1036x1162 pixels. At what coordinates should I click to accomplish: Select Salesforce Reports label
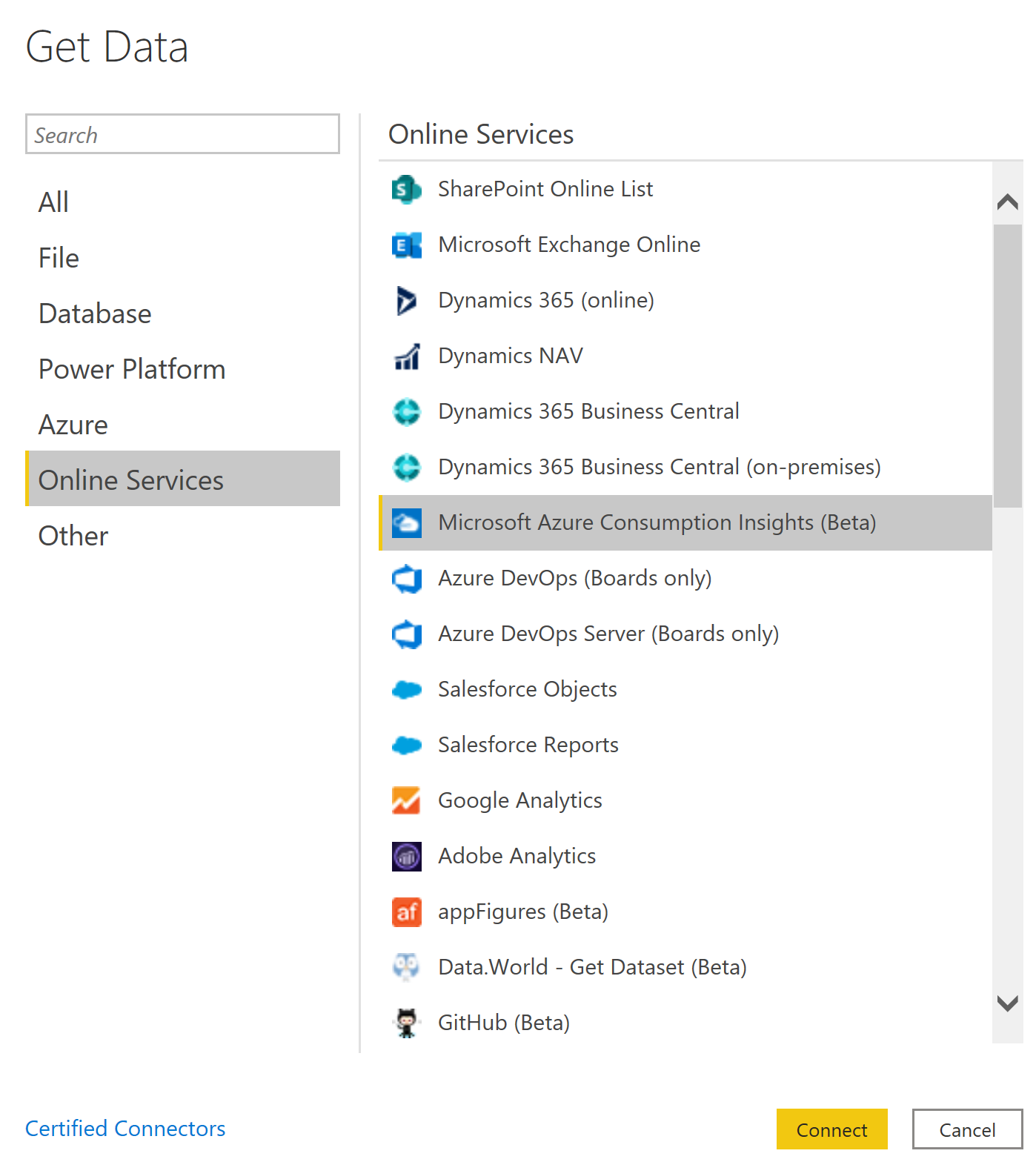pos(528,745)
